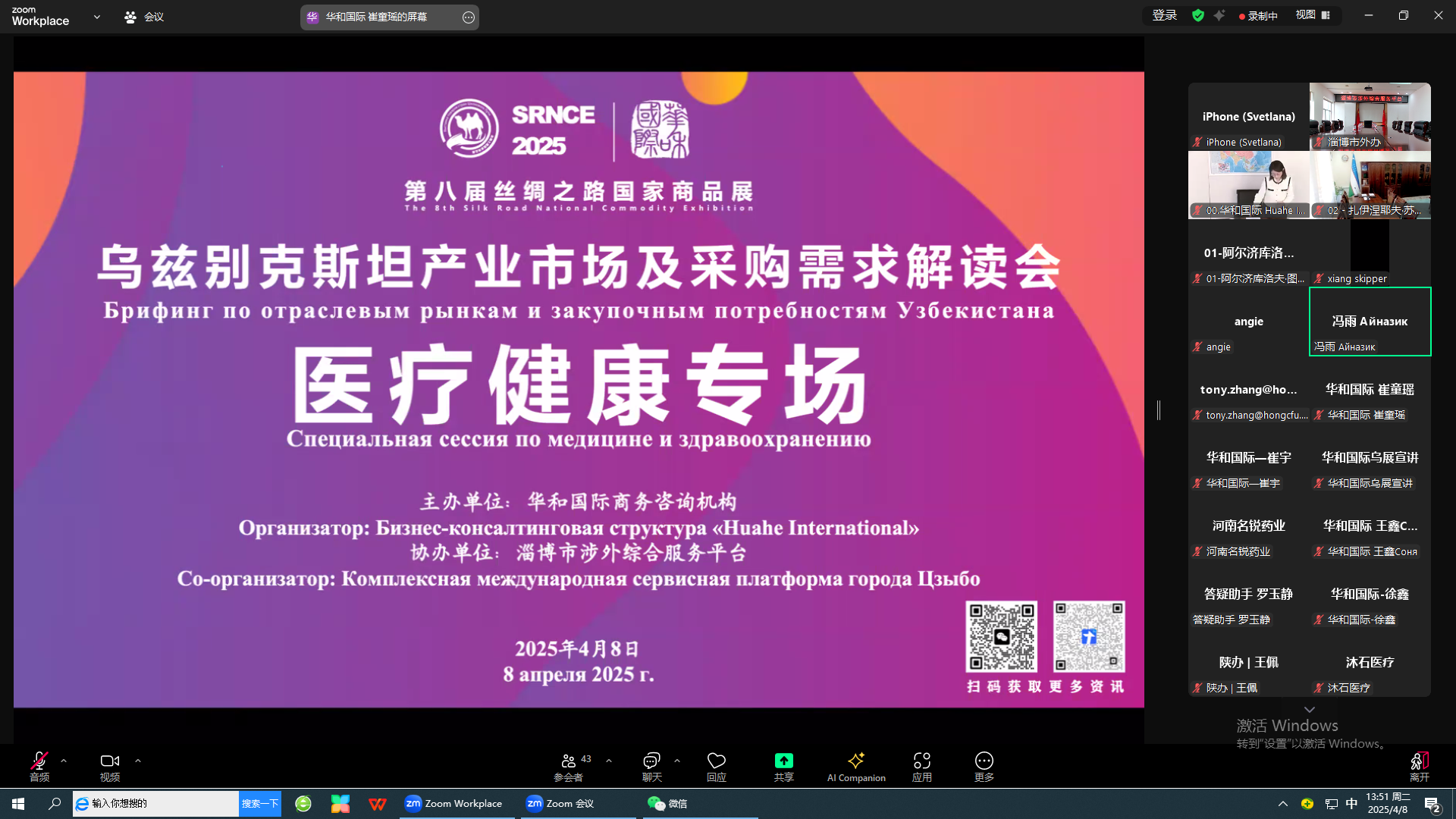Image resolution: width=1456 pixels, height=819 pixels.
Task: Select the angie participant tile
Action: pos(1249,321)
